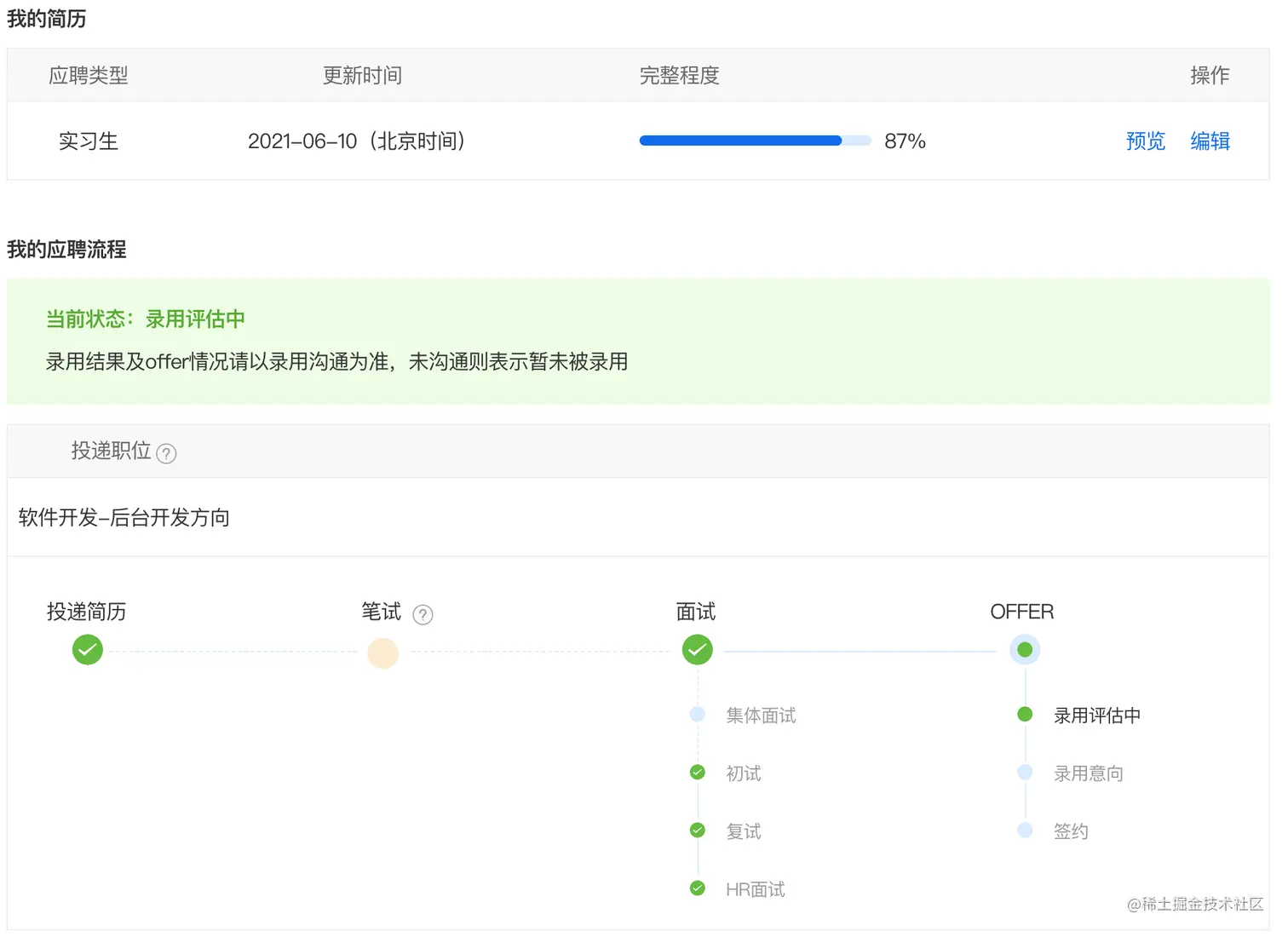Click the 录用意向 step dot
Screen dimensions: 1288x937
tap(1025, 772)
